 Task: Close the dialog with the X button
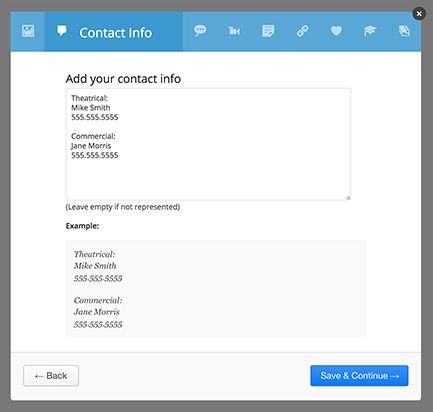pyautogui.click(x=419, y=14)
